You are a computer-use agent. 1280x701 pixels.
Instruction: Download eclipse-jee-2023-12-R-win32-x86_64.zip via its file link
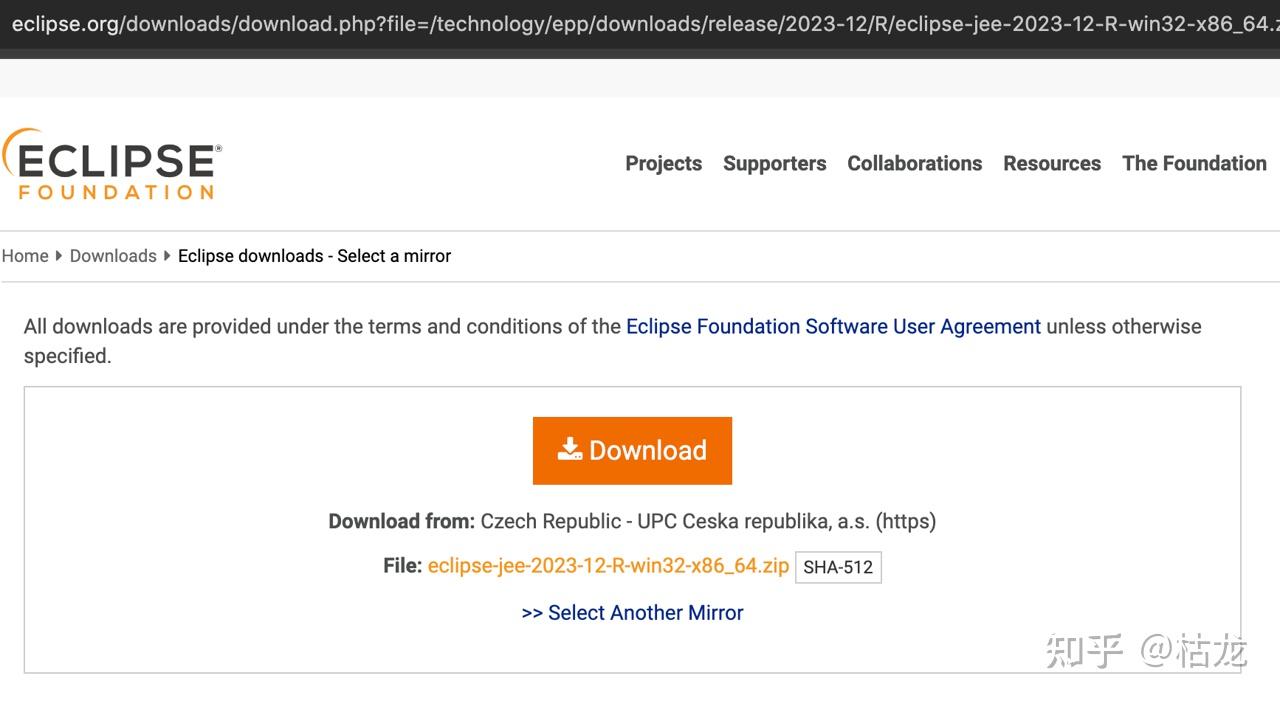(607, 565)
